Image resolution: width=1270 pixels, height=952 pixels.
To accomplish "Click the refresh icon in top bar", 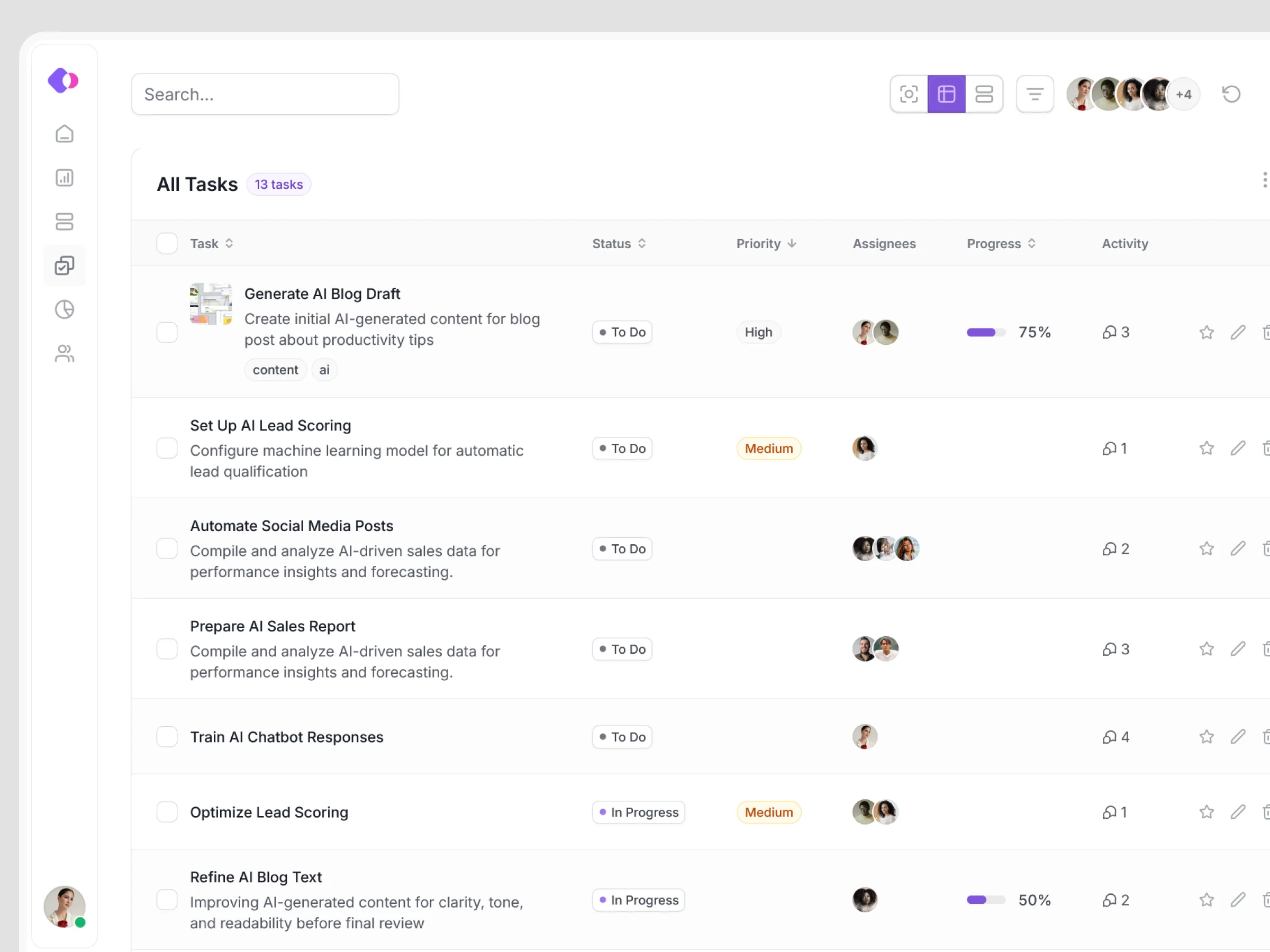I will (1231, 94).
